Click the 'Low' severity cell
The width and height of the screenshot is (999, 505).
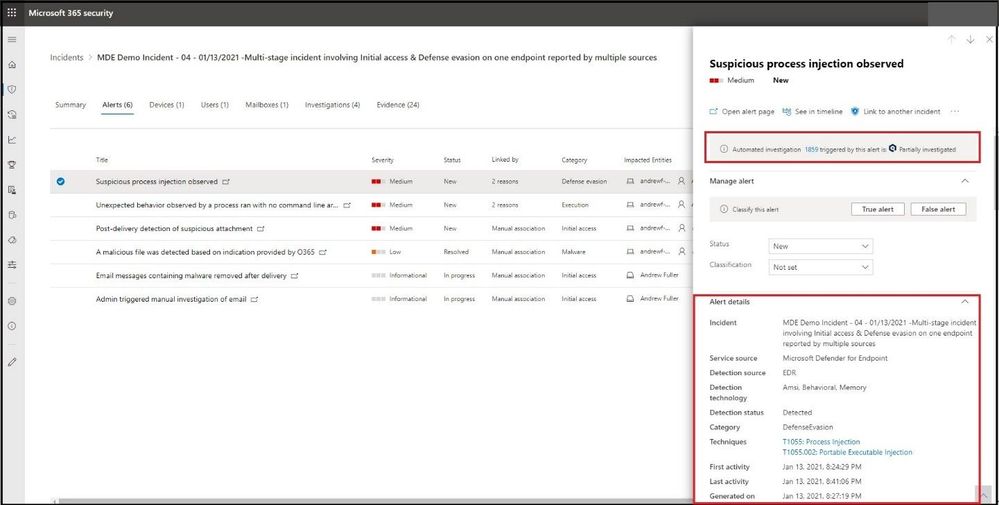tap(386, 252)
